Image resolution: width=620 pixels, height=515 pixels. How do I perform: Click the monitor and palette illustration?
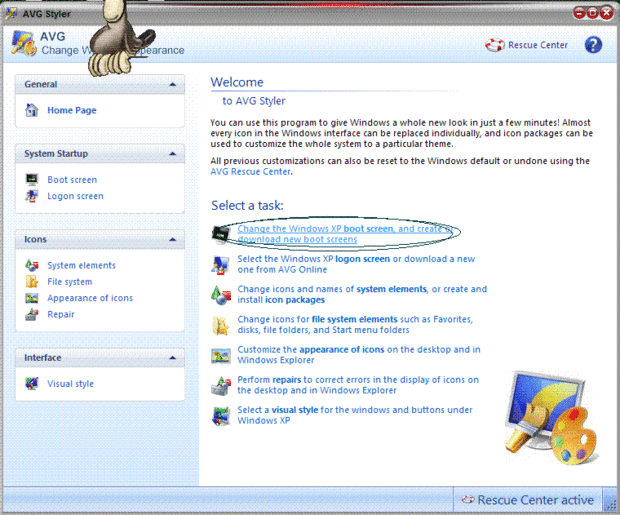[552, 418]
